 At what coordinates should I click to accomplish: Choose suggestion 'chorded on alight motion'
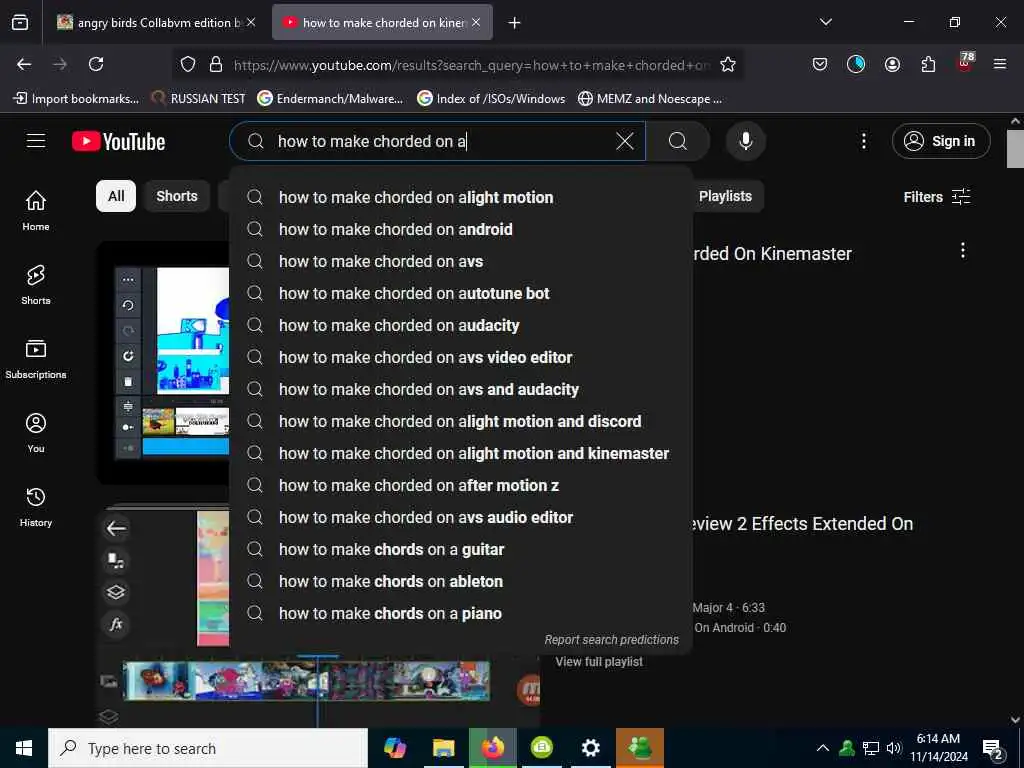[461, 197]
